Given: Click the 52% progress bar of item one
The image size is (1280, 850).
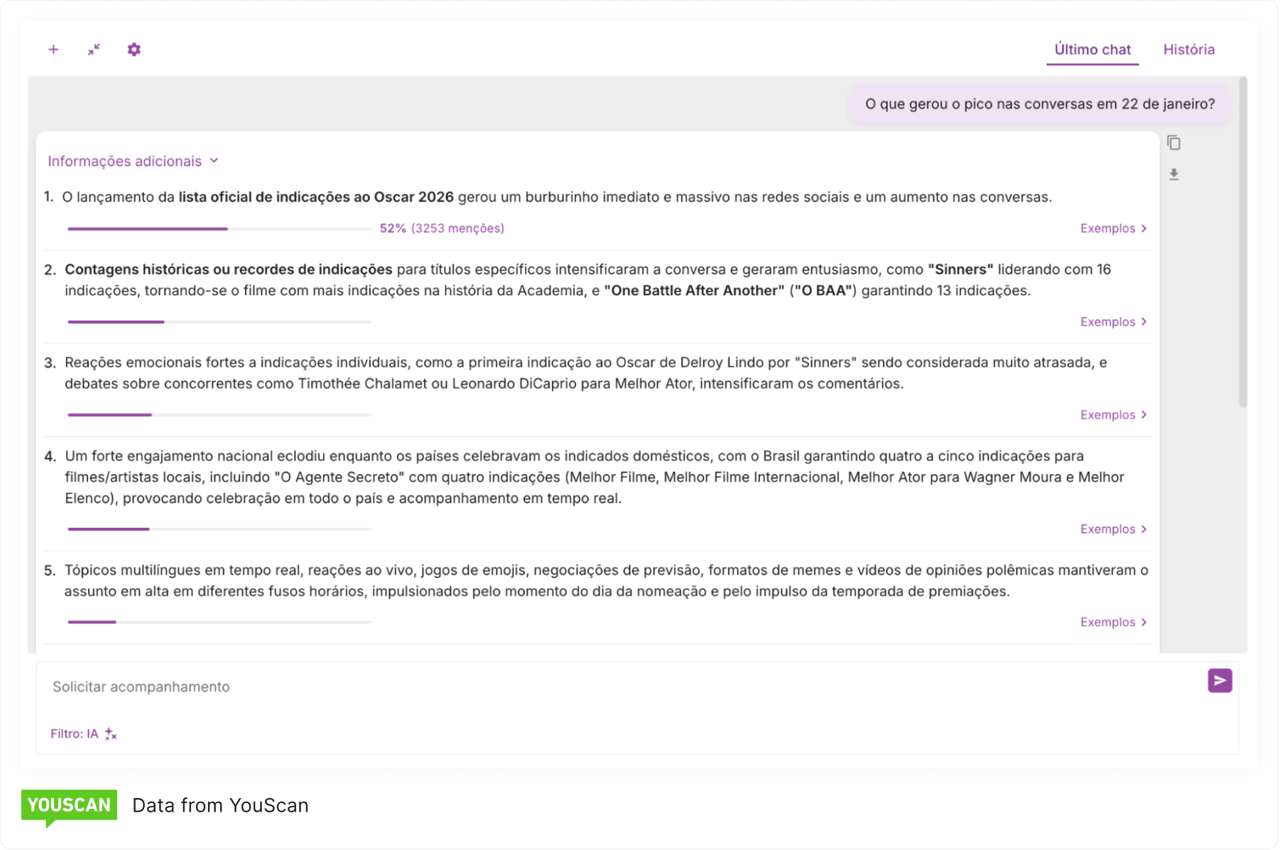Looking at the screenshot, I should [219, 229].
